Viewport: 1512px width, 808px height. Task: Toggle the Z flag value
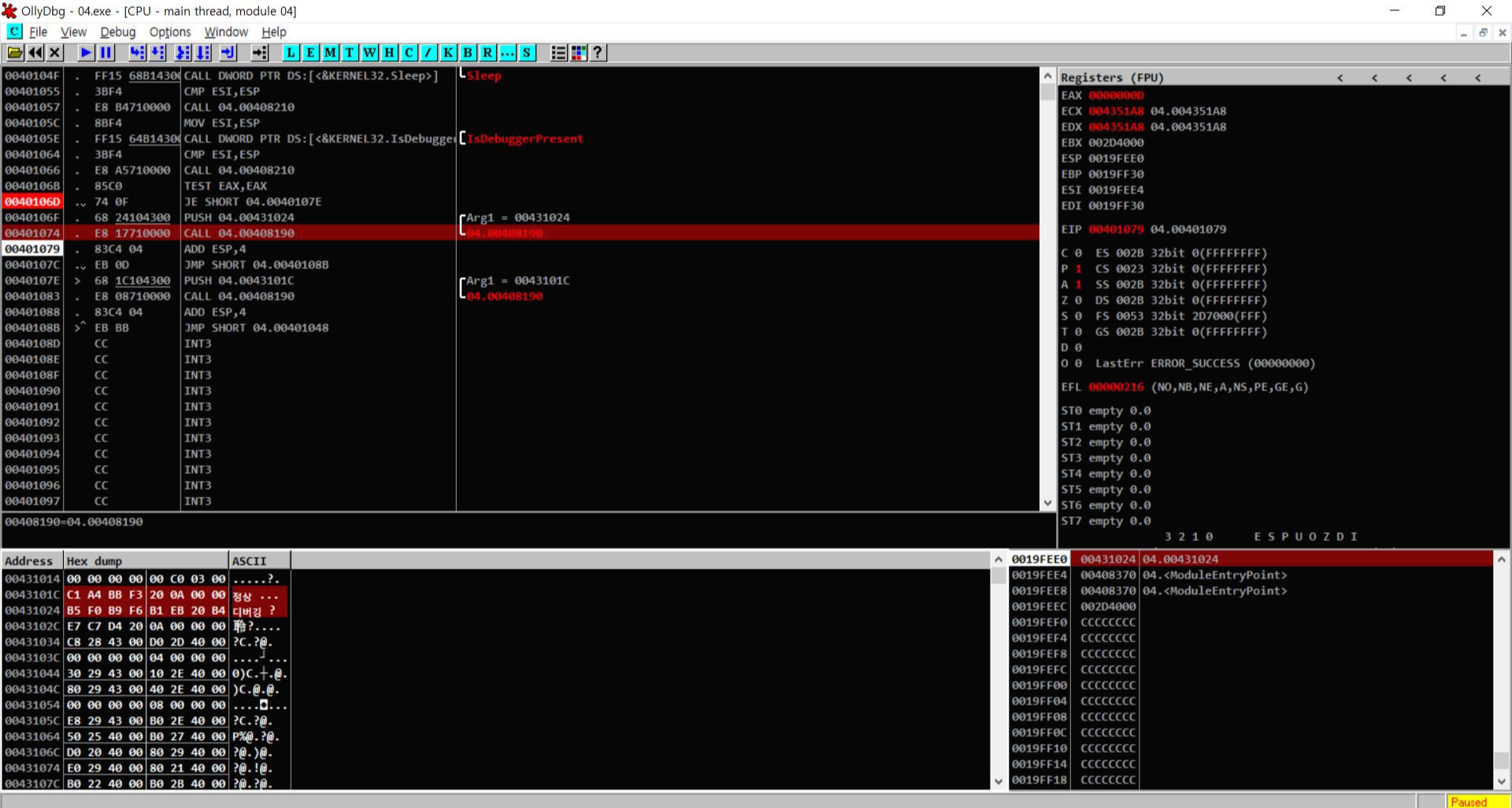(1078, 300)
